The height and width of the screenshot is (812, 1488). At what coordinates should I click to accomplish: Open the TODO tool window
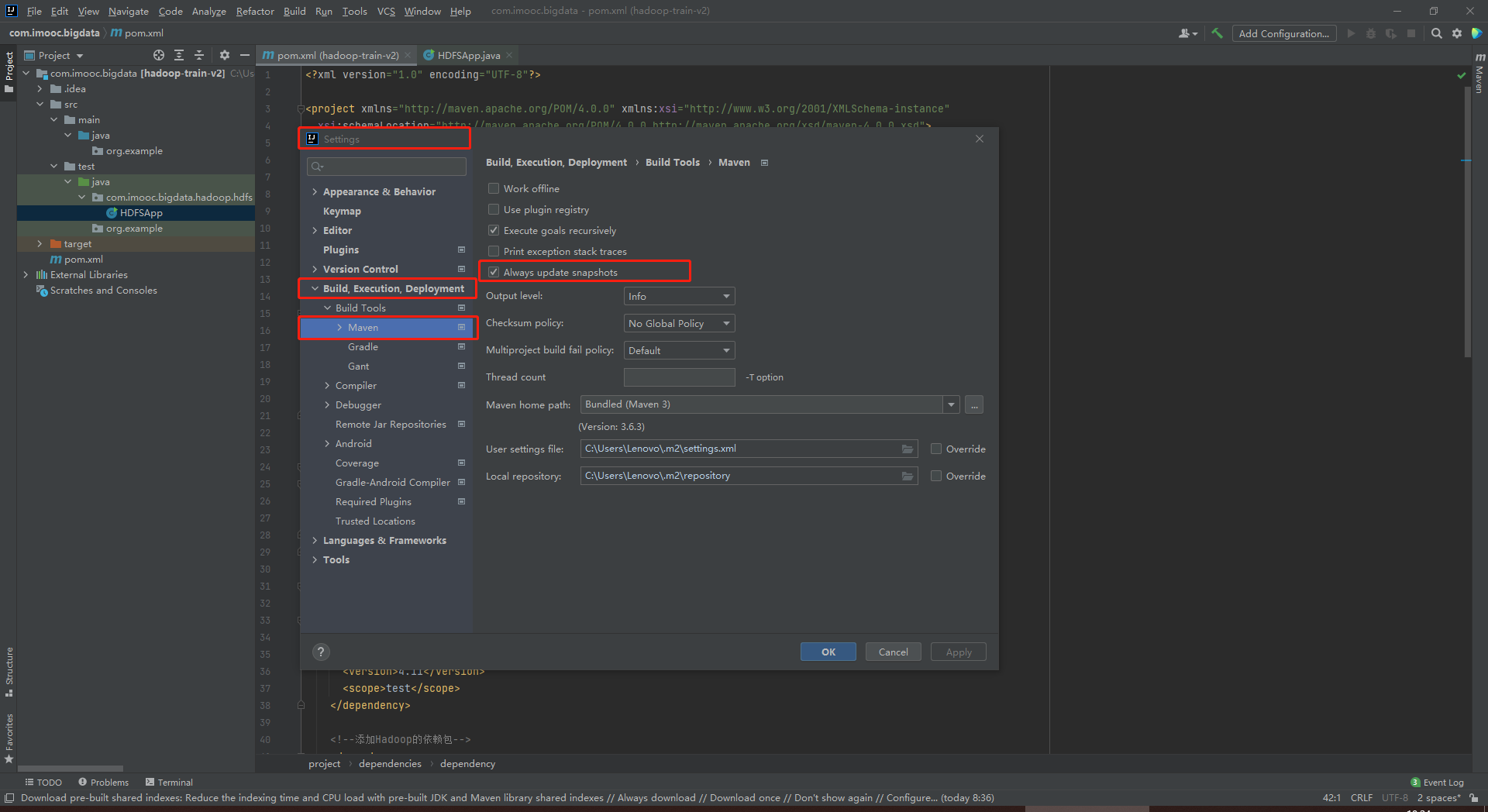click(43, 783)
